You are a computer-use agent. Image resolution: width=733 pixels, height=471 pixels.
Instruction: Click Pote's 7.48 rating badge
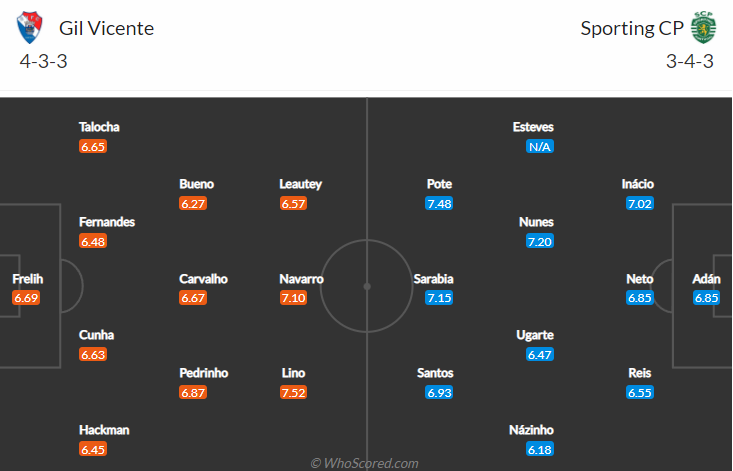440,203
